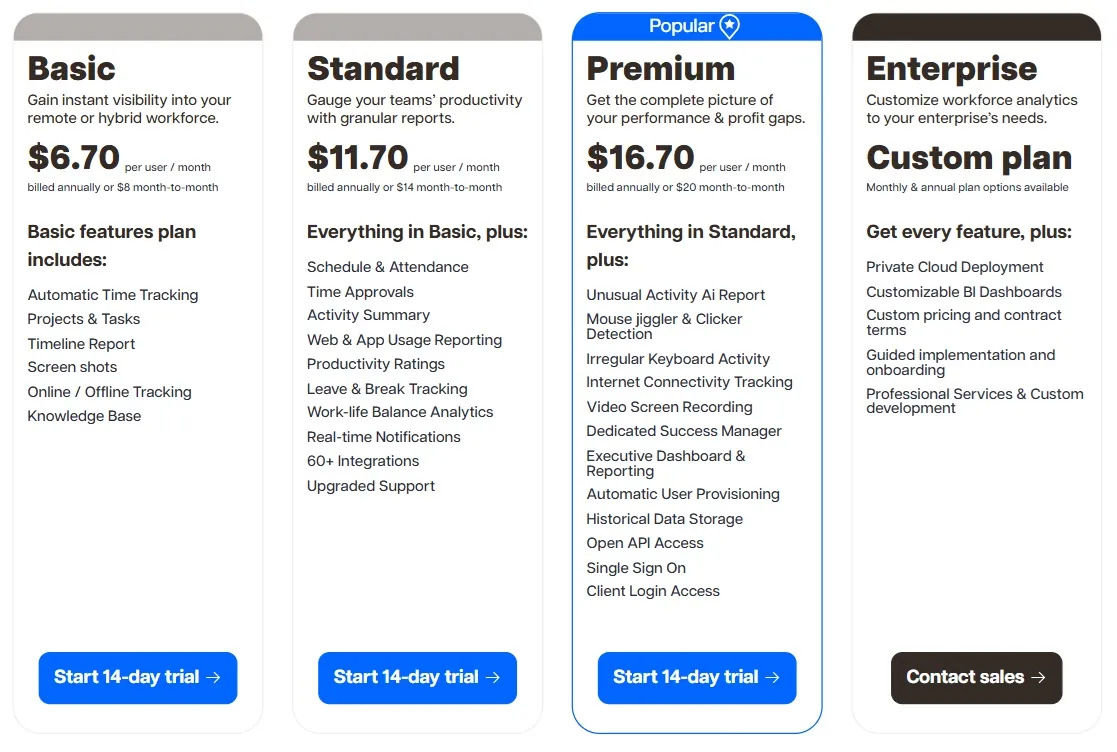Click the Popular star badge icon
The width and height of the screenshot is (1117, 752).
pos(729,26)
